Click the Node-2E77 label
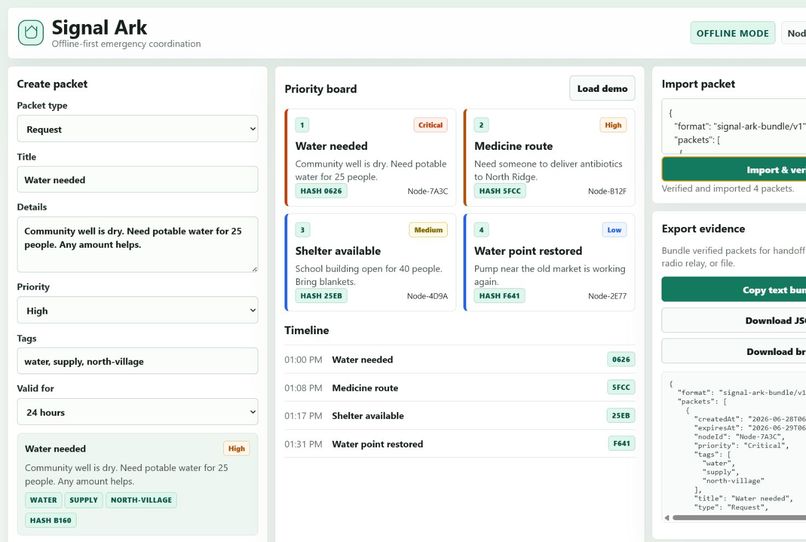Viewport: 806px width, 542px height. coord(607,296)
